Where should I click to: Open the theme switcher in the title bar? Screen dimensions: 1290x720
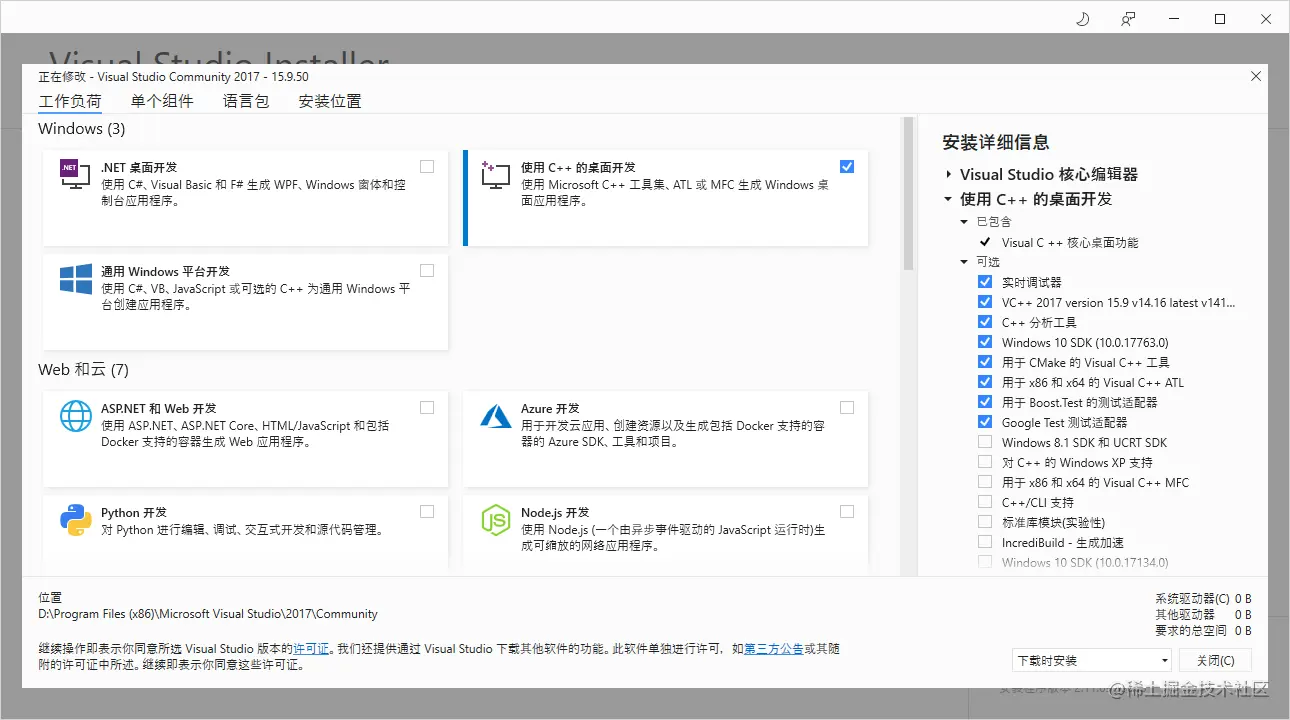point(1081,18)
